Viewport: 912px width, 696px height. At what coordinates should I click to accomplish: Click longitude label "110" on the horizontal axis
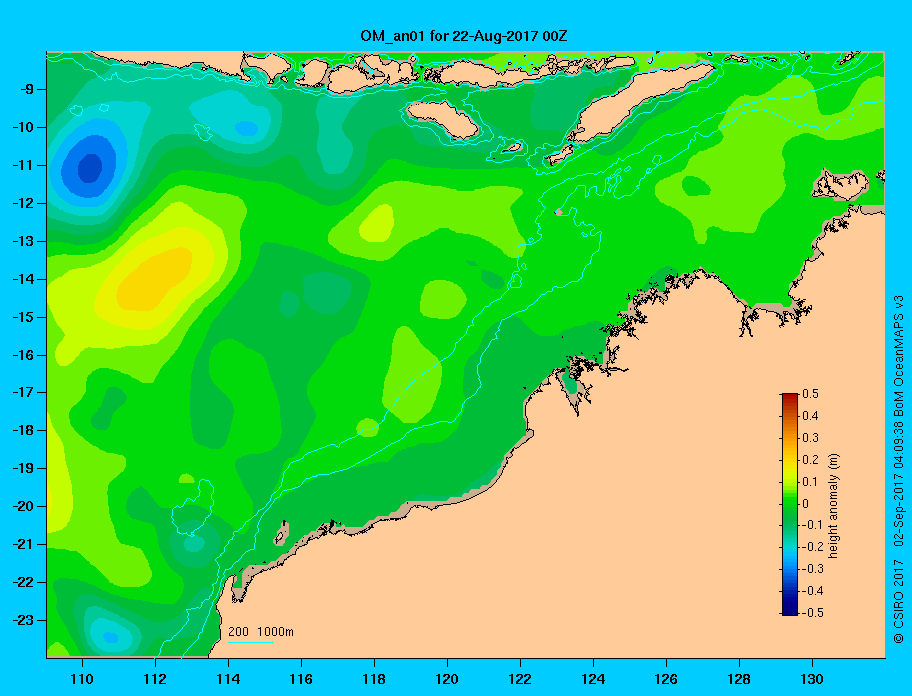(83, 679)
